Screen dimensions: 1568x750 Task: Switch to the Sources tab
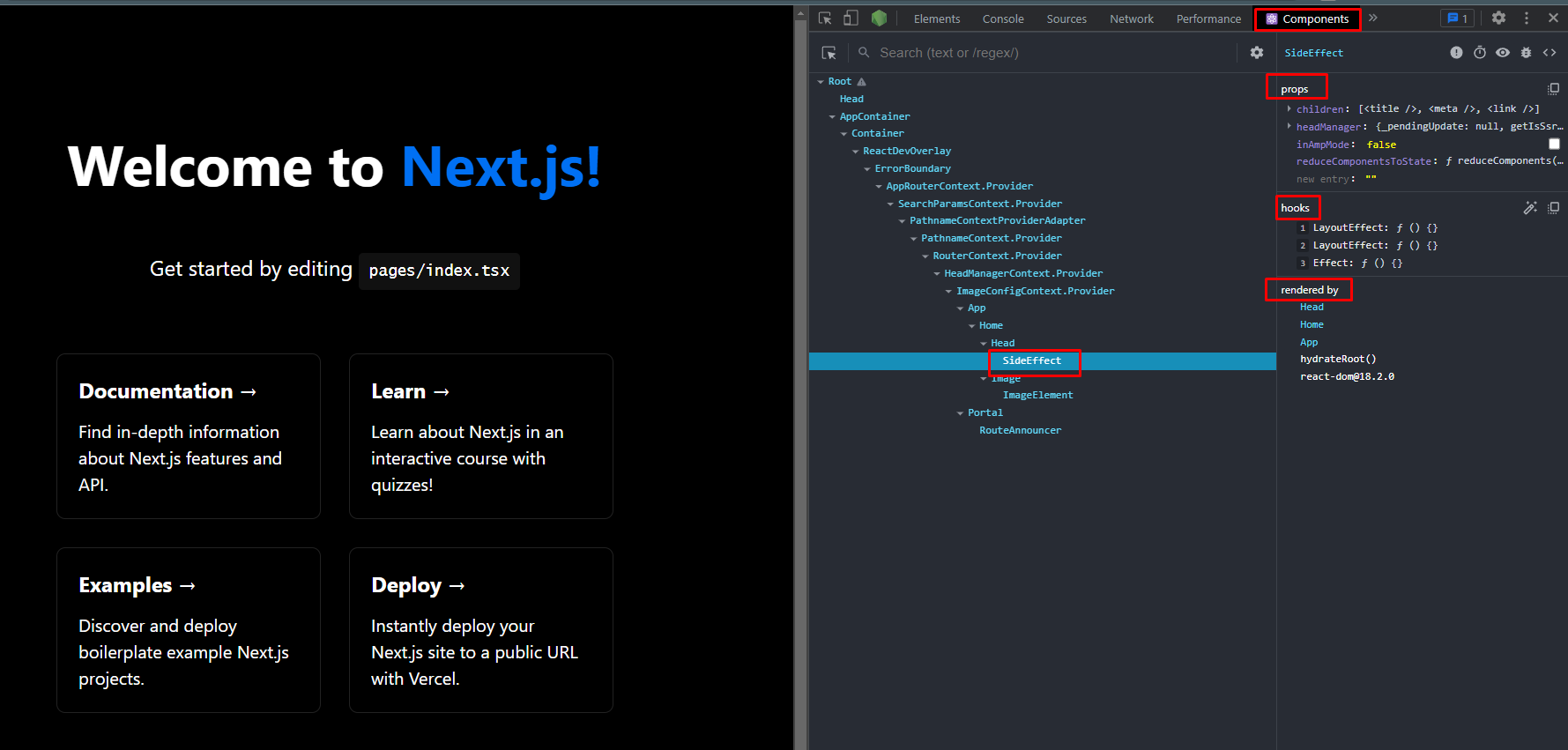[1066, 19]
